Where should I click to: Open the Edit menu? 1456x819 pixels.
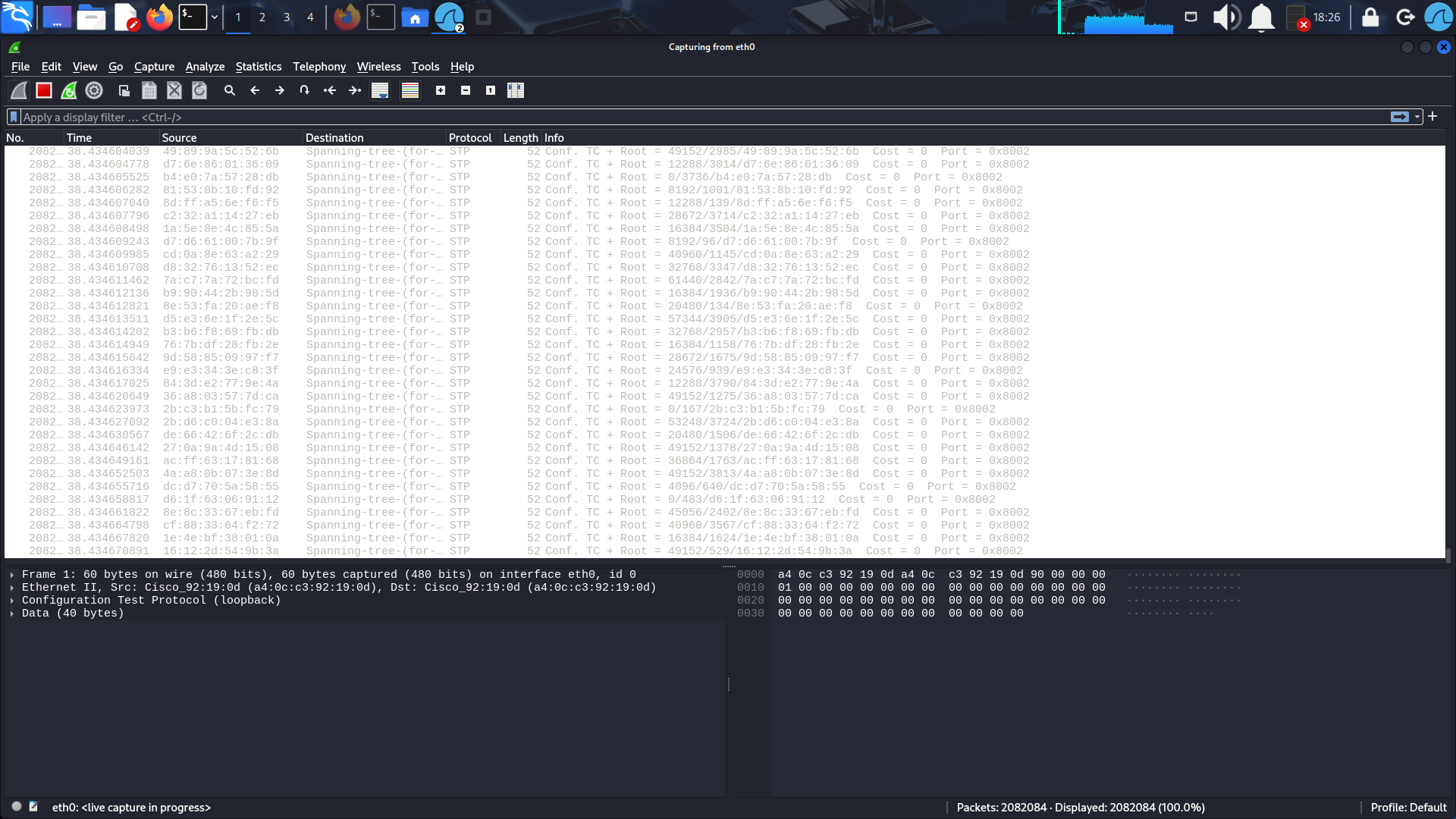tap(51, 67)
